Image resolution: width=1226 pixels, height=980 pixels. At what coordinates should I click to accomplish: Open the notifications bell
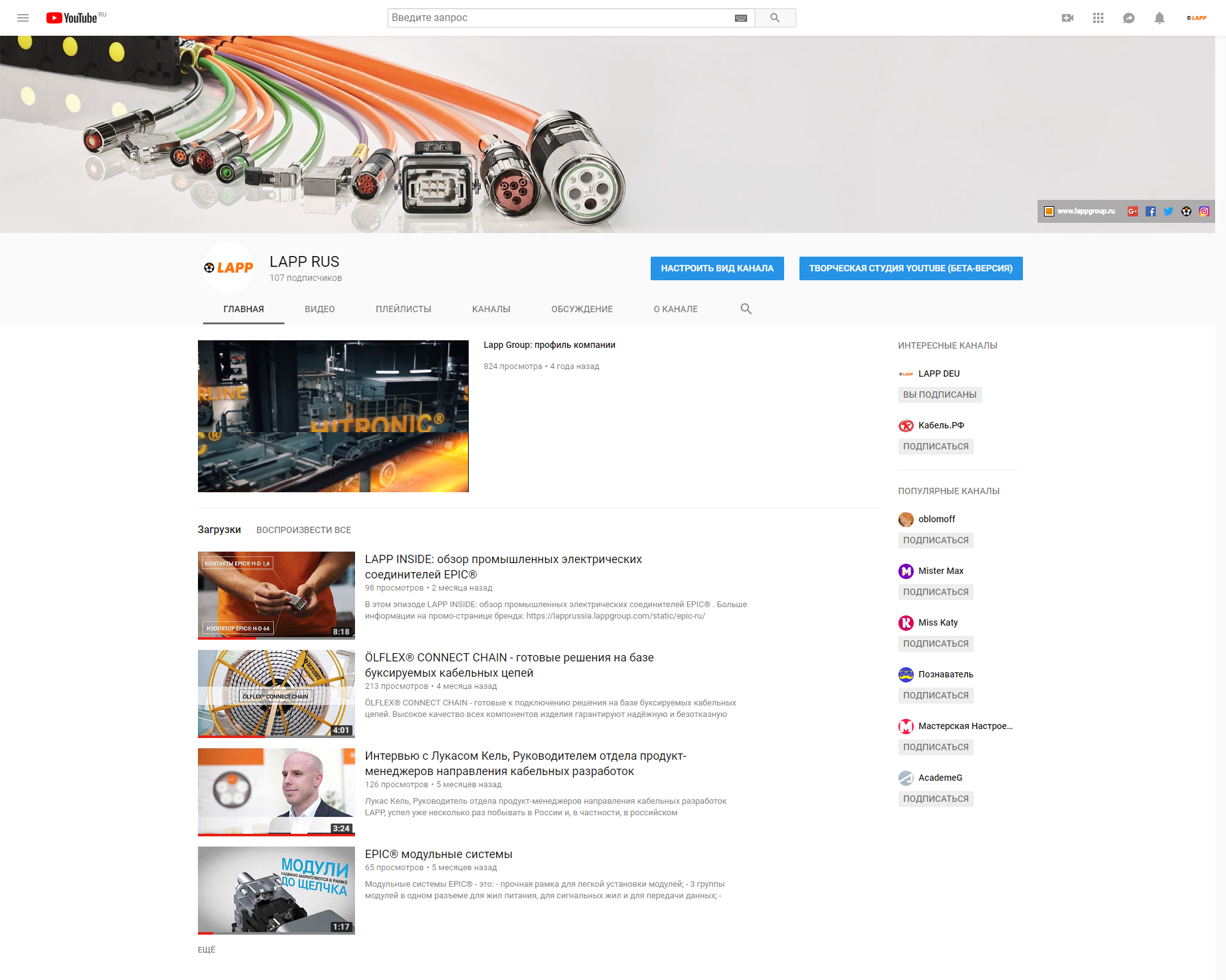1160,18
